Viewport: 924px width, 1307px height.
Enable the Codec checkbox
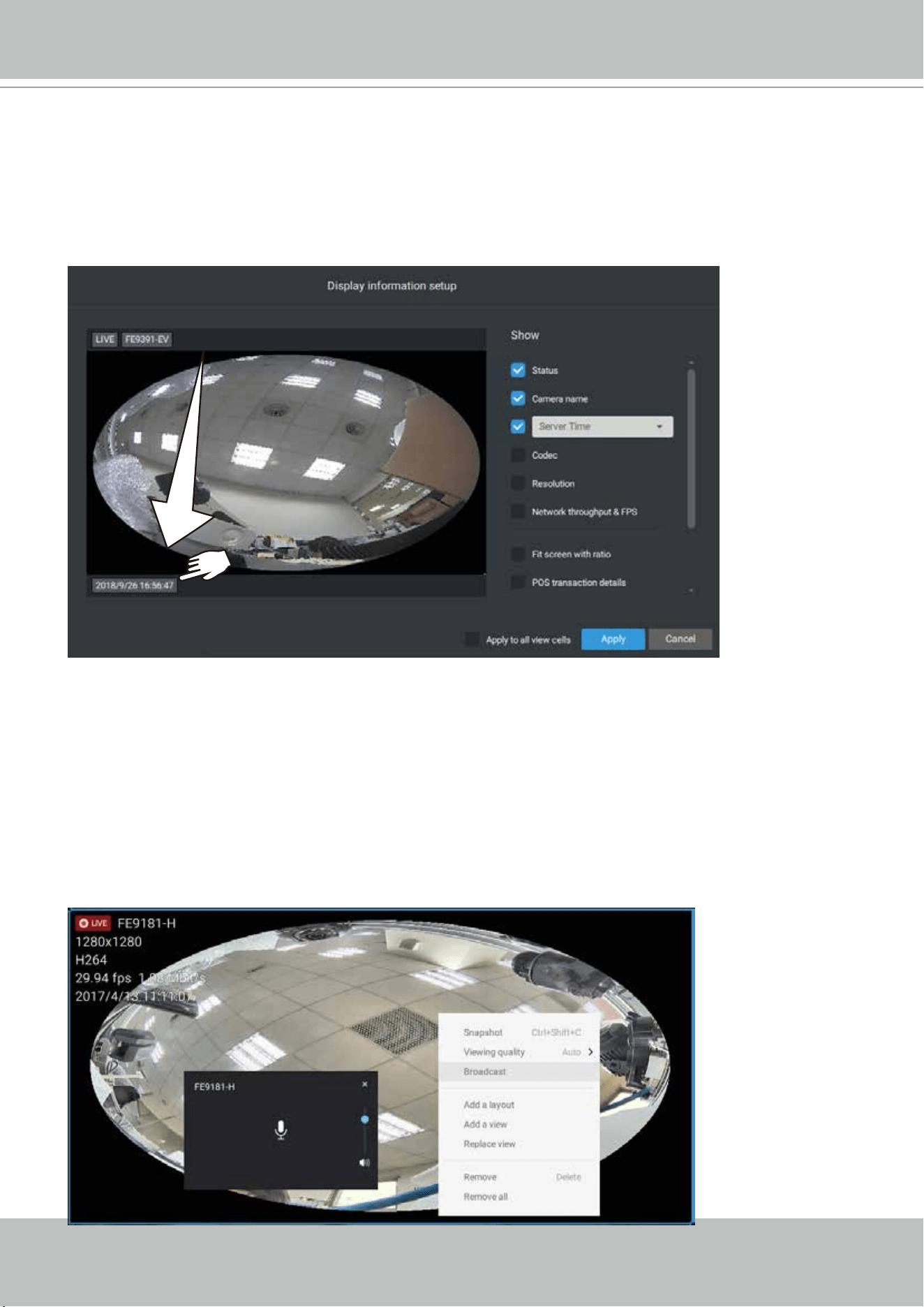coord(518,455)
